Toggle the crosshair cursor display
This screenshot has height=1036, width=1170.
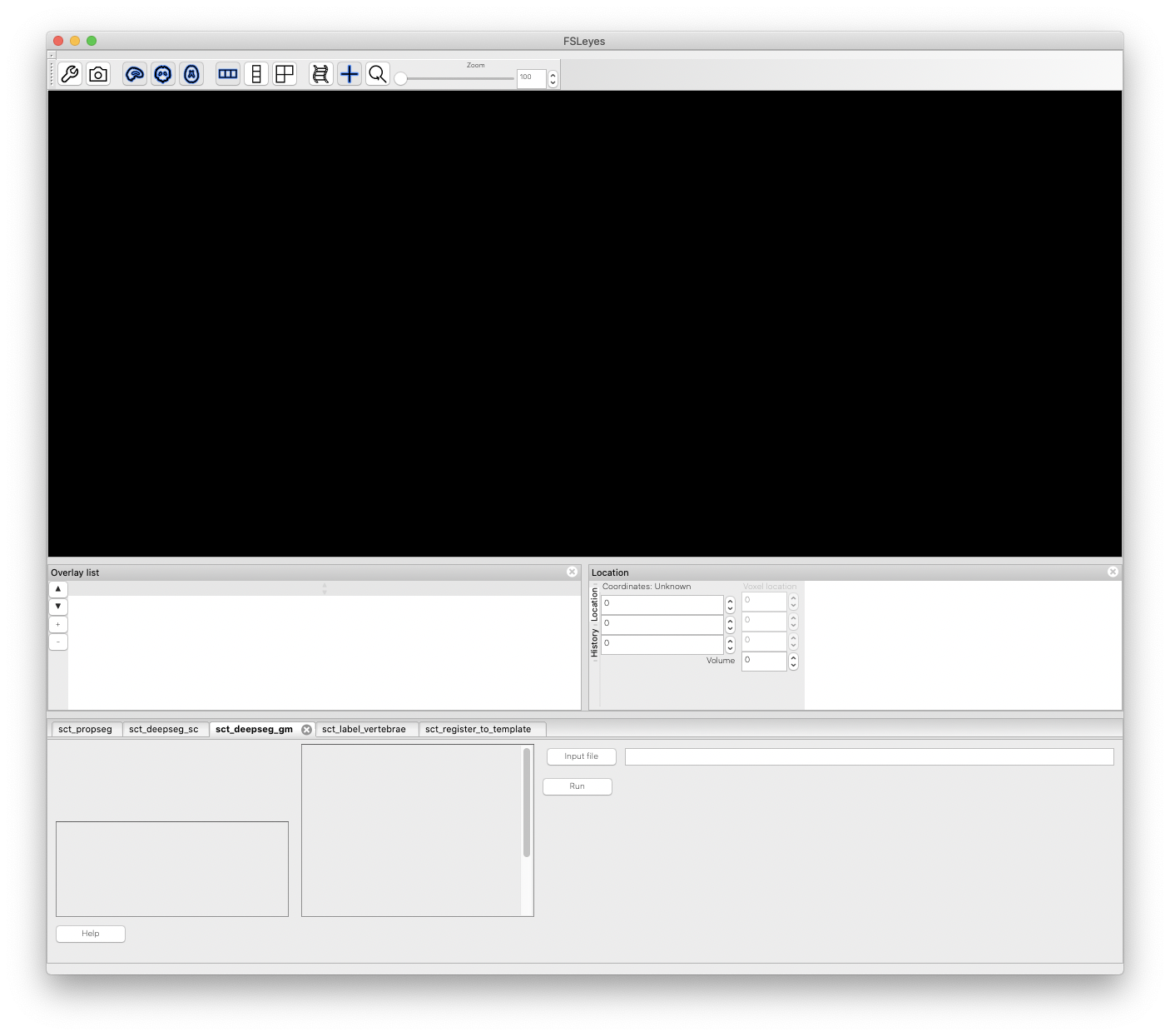click(x=349, y=73)
